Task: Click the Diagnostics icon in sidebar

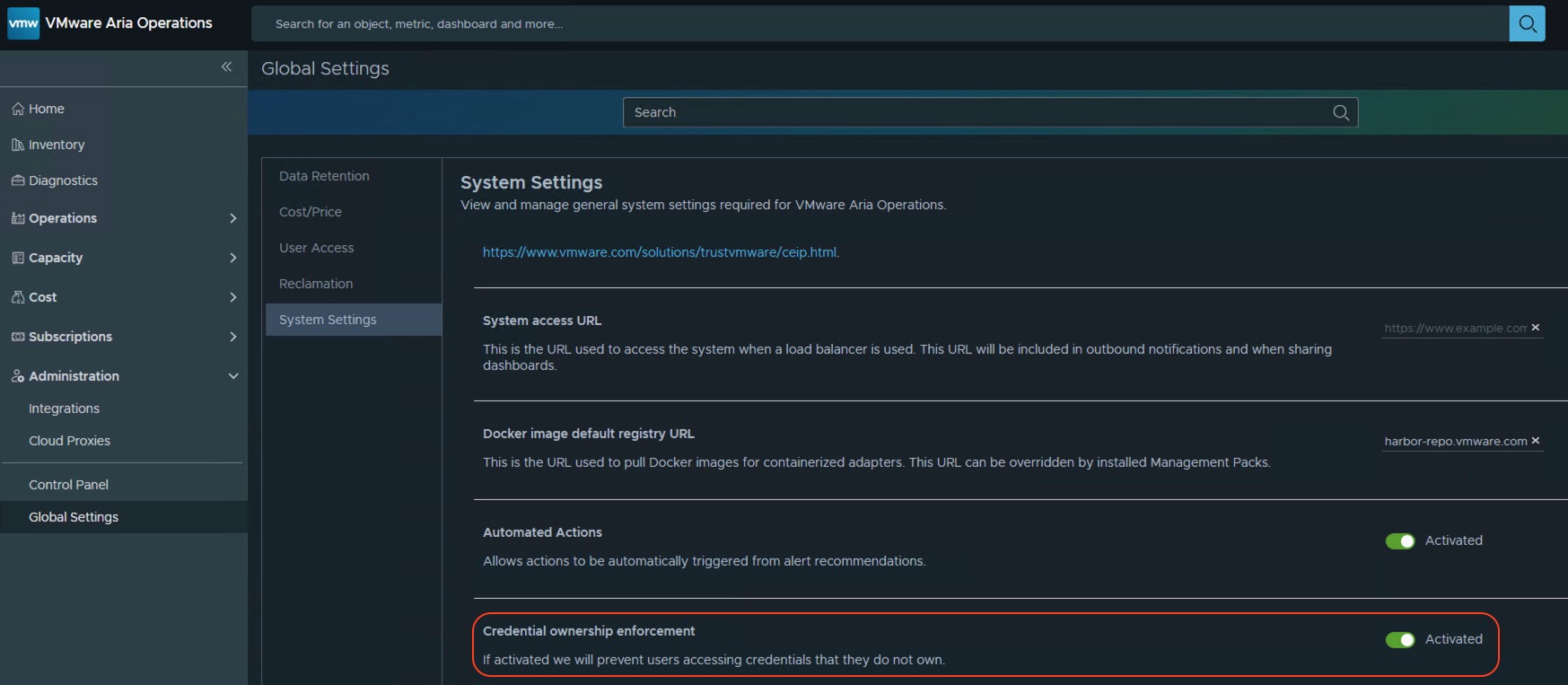Action: [x=18, y=180]
